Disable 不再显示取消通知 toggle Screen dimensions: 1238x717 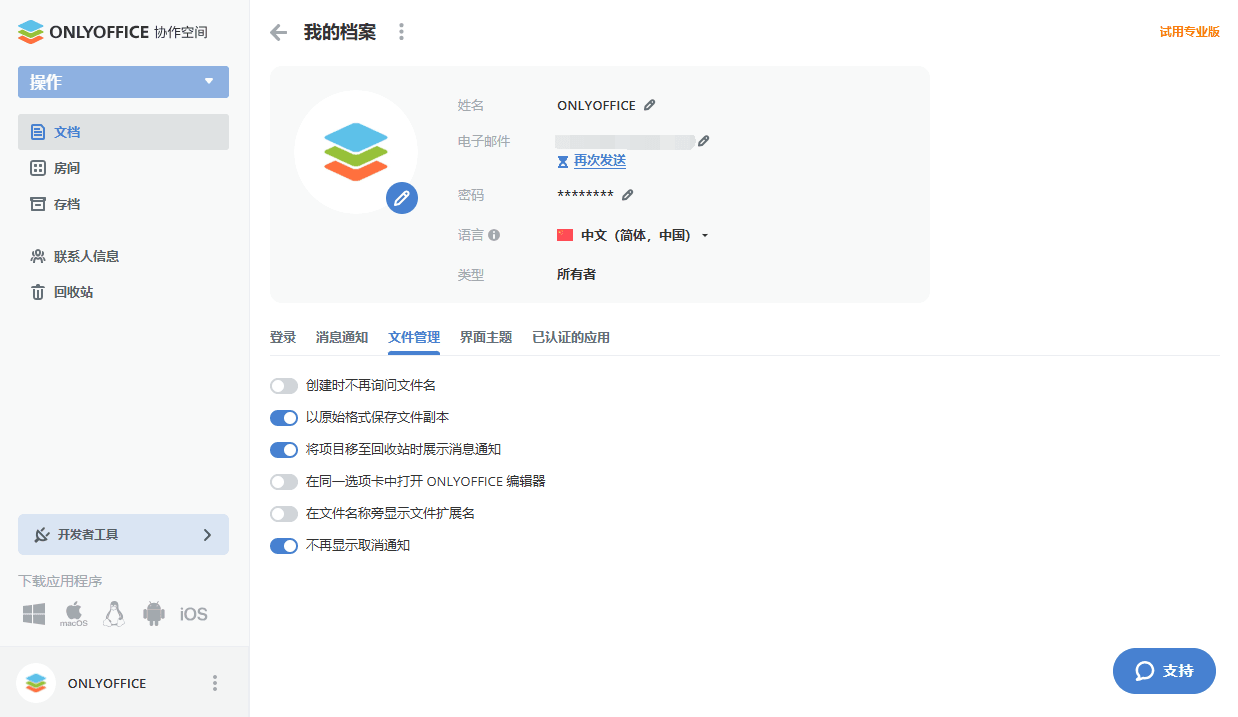pyautogui.click(x=284, y=546)
